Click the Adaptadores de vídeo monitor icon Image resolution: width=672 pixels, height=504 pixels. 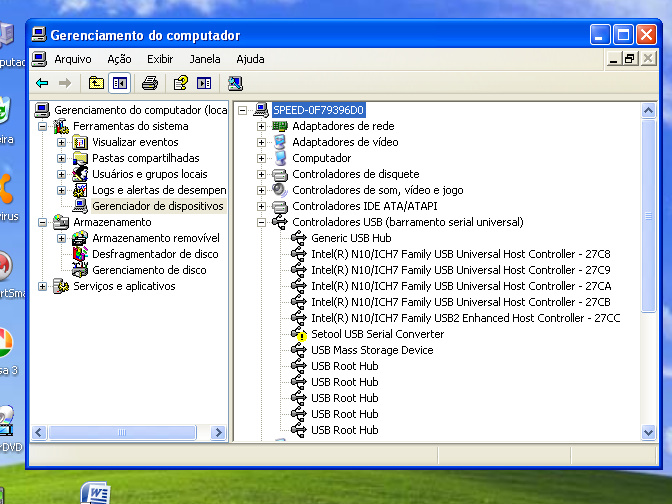click(x=280, y=142)
